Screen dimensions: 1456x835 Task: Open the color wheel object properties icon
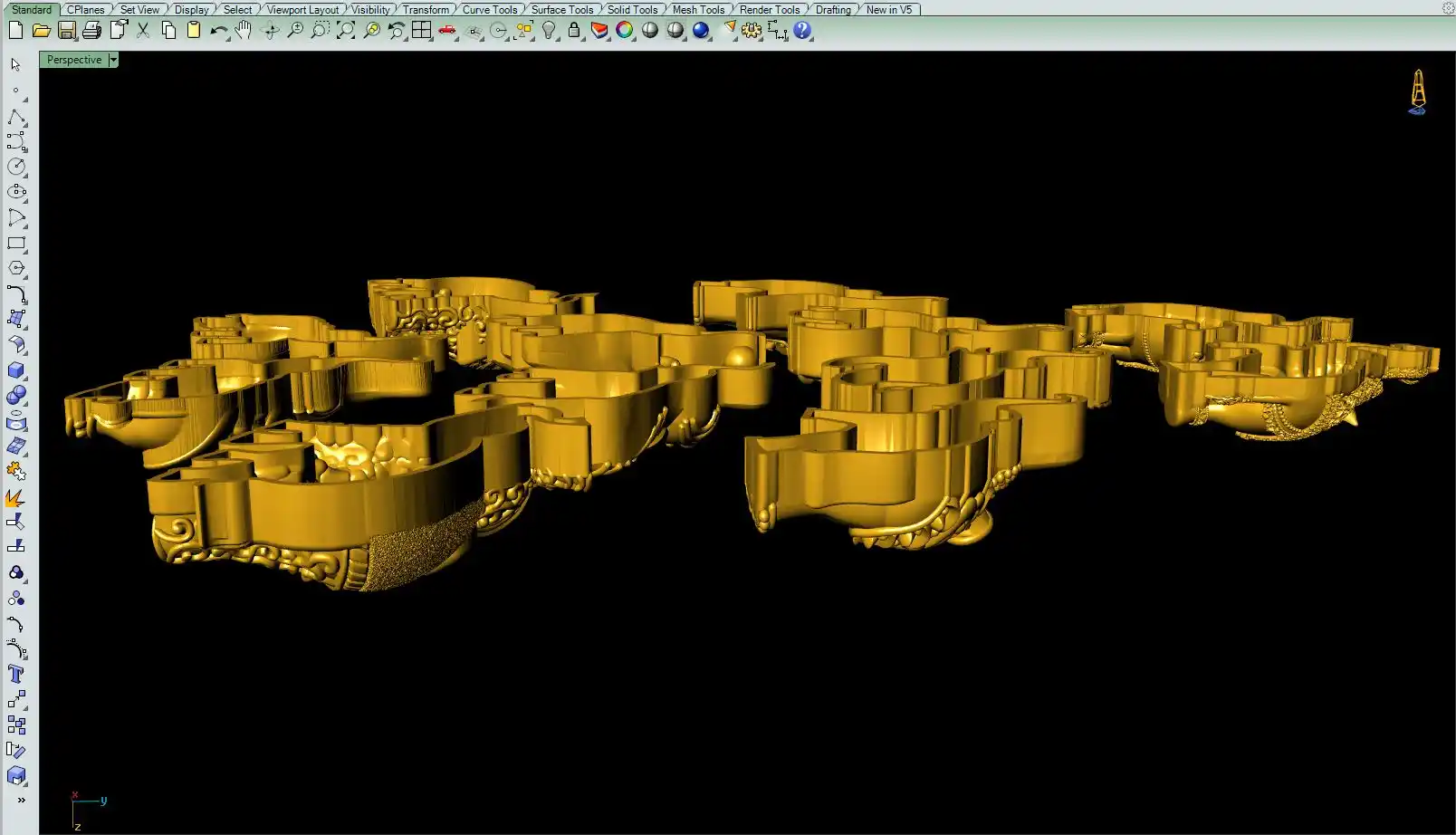point(625,31)
